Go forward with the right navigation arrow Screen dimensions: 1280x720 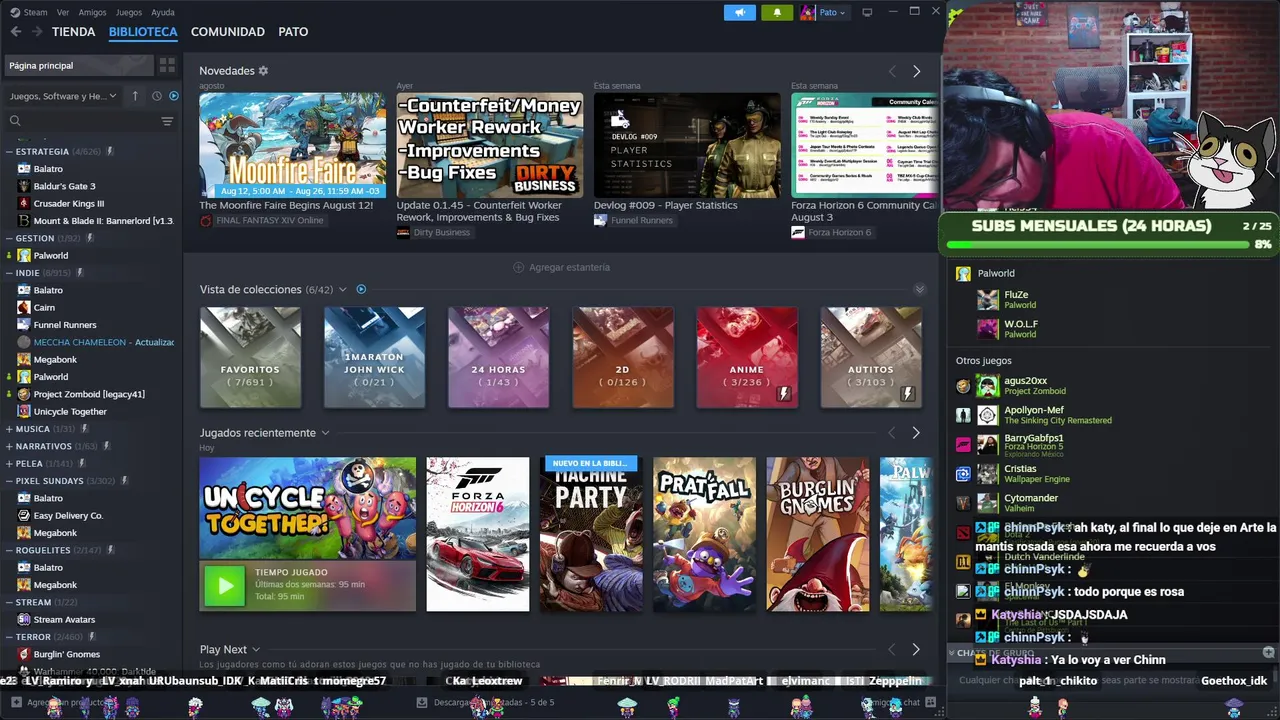pos(37,32)
